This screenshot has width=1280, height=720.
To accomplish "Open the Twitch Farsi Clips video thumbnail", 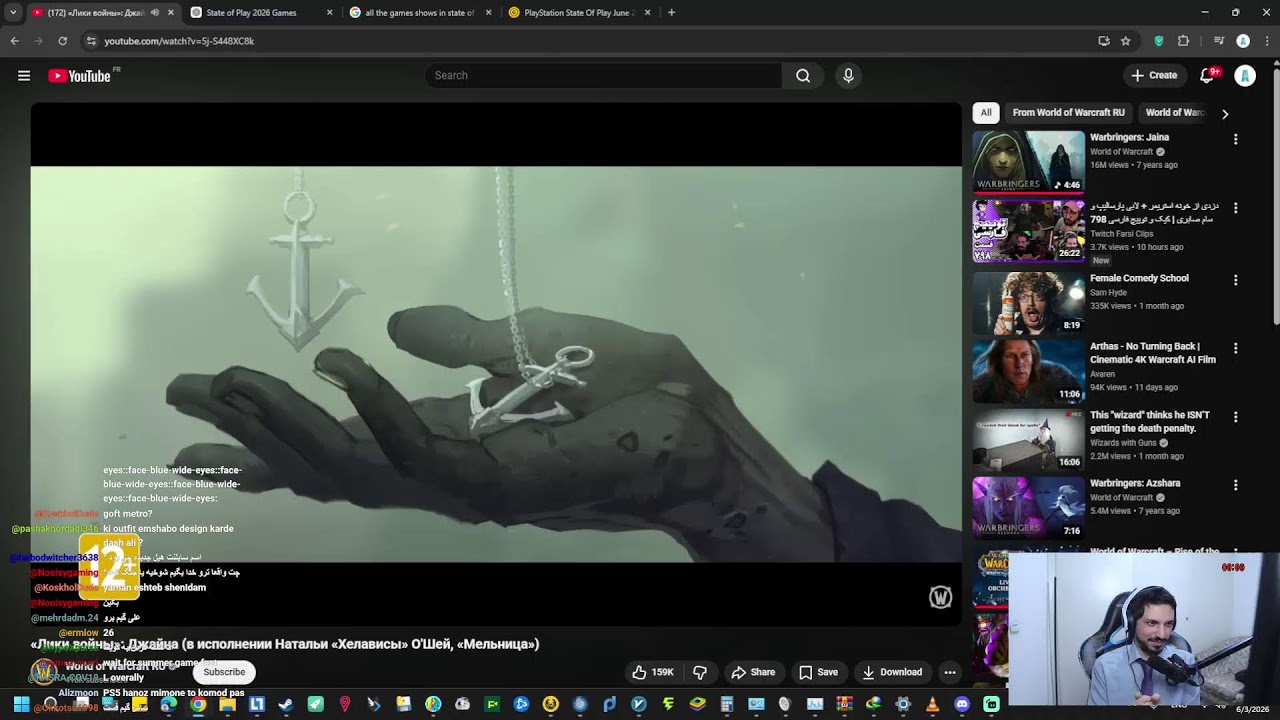I will 1028,231.
